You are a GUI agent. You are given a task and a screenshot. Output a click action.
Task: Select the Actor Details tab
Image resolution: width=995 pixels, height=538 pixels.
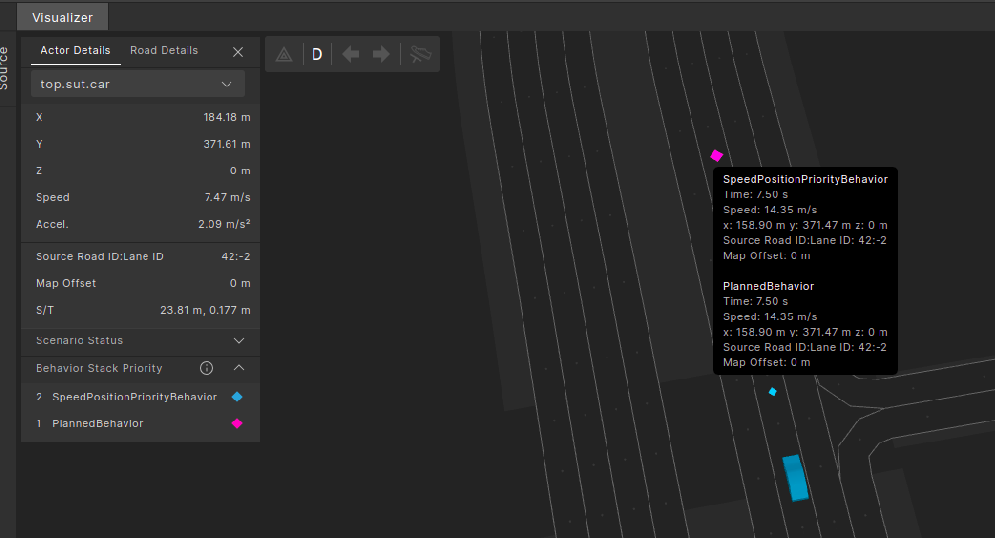tap(75, 51)
